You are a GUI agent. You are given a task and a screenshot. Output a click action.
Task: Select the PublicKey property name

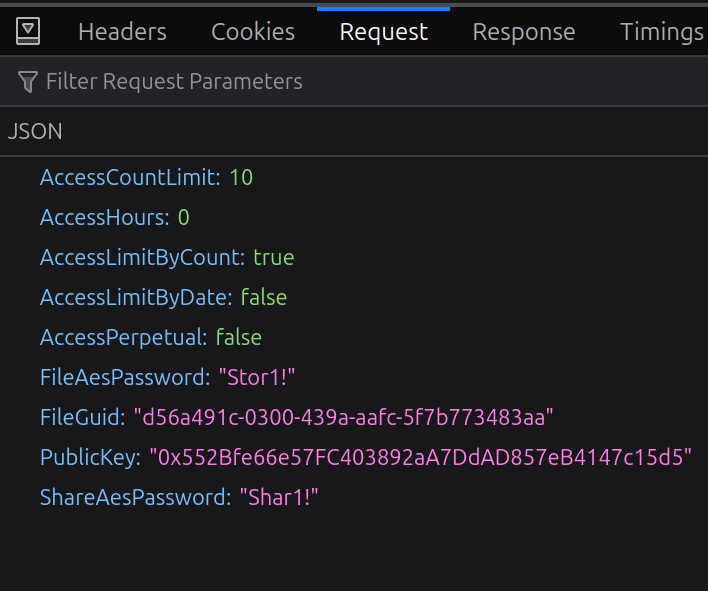[x=88, y=457]
